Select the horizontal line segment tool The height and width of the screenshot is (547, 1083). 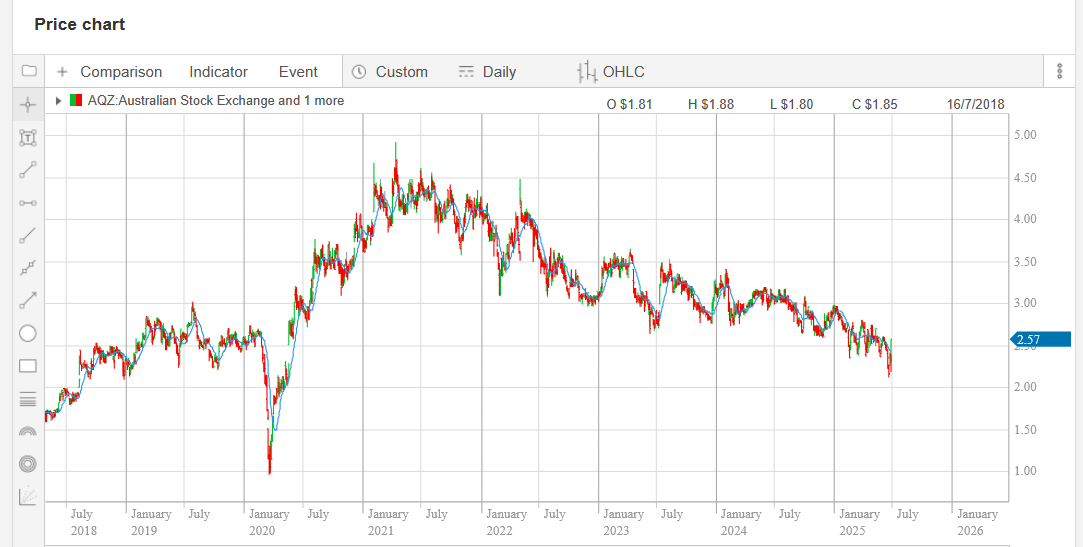[x=28, y=203]
